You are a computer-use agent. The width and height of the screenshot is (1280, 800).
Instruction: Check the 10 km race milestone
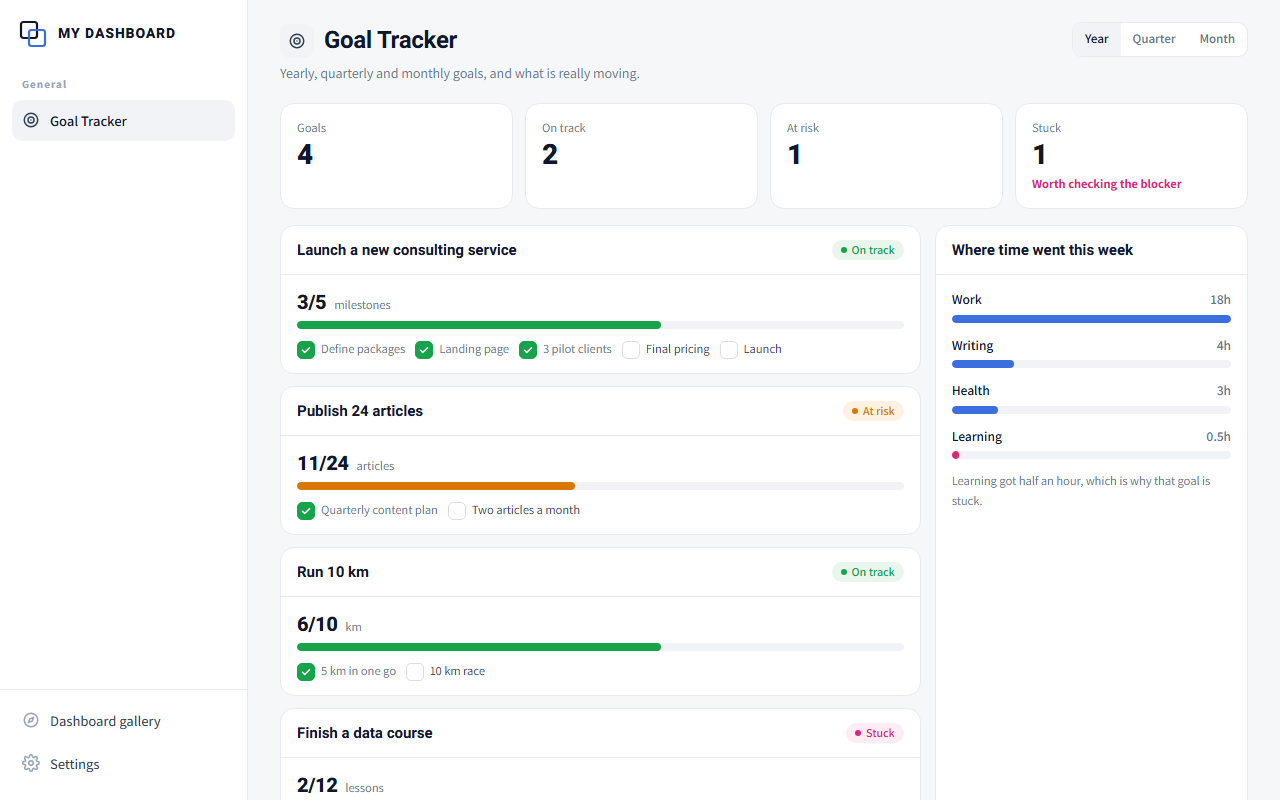click(415, 672)
